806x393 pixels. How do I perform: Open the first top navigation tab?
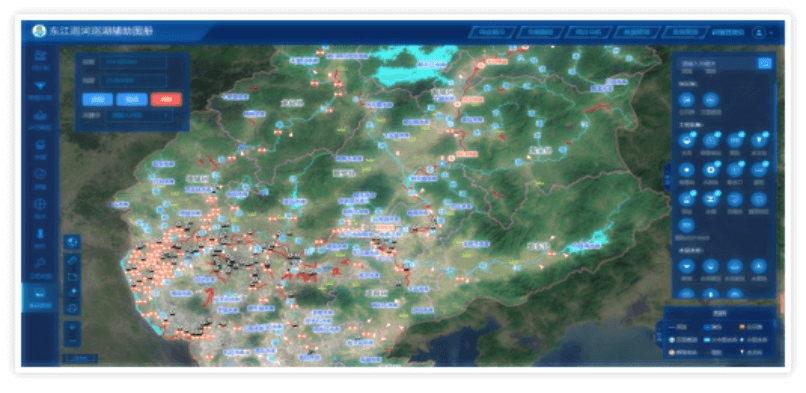click(490, 32)
